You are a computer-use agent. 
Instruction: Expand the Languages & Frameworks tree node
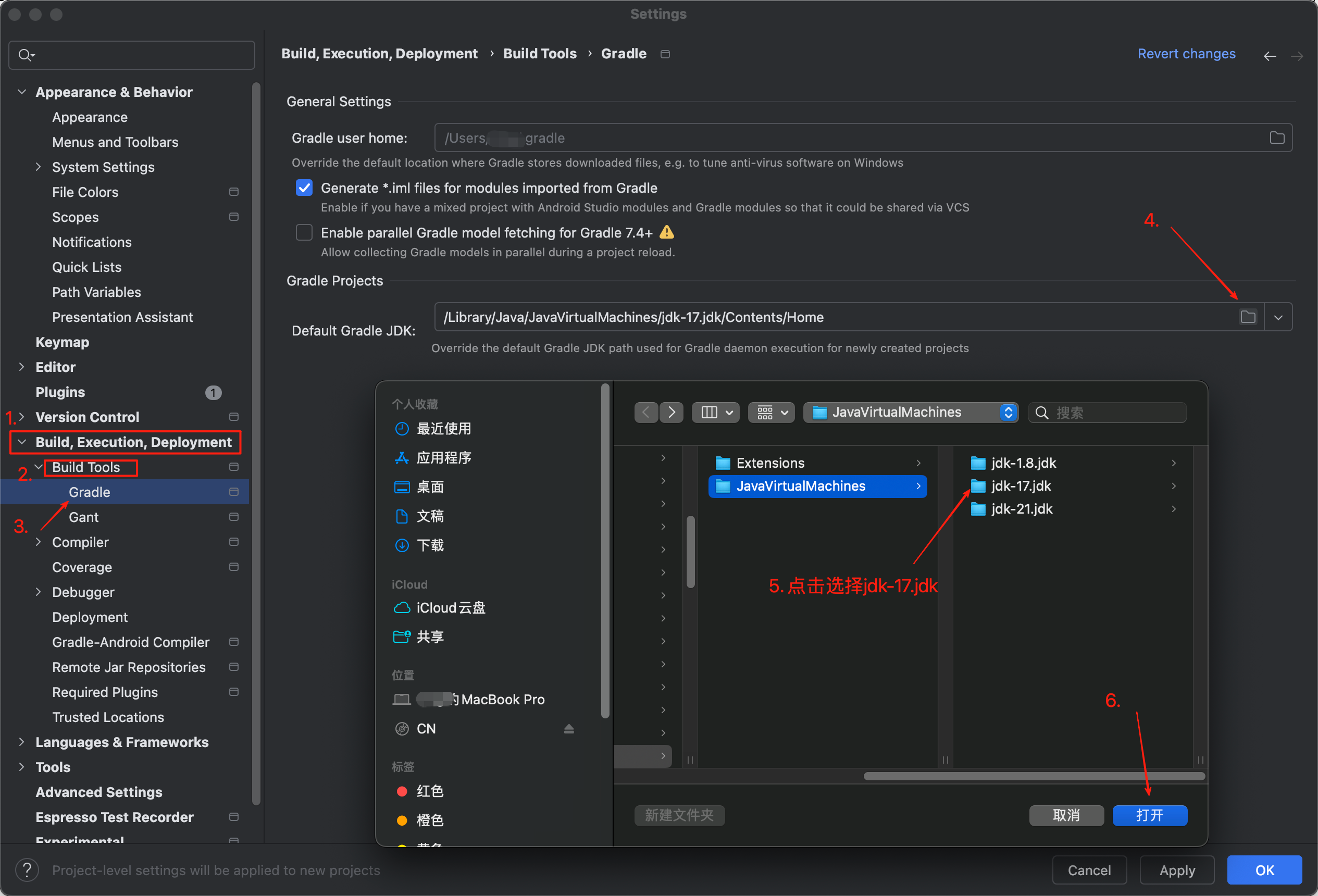tap(21, 742)
